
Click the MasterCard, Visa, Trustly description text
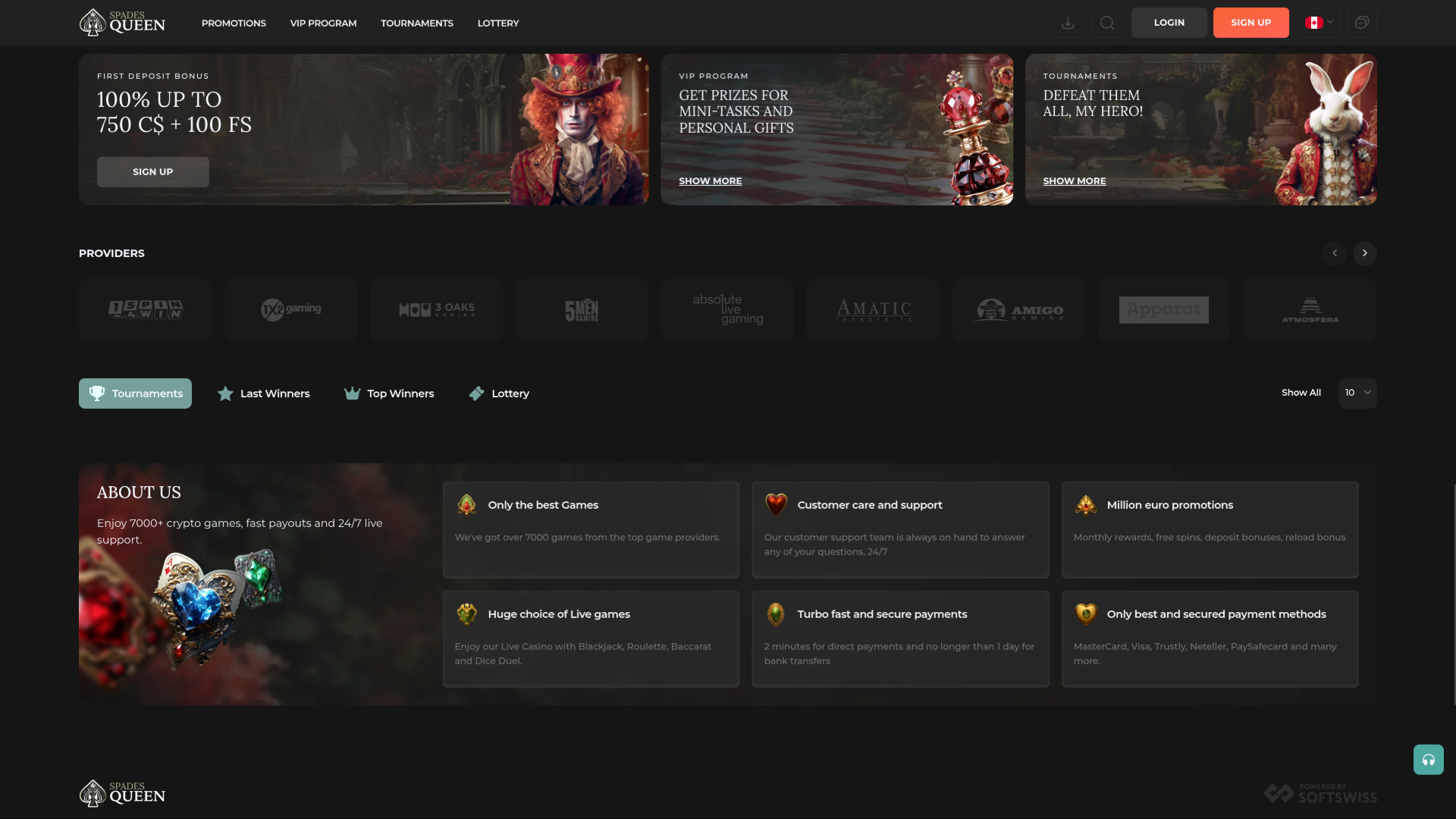1205,654
